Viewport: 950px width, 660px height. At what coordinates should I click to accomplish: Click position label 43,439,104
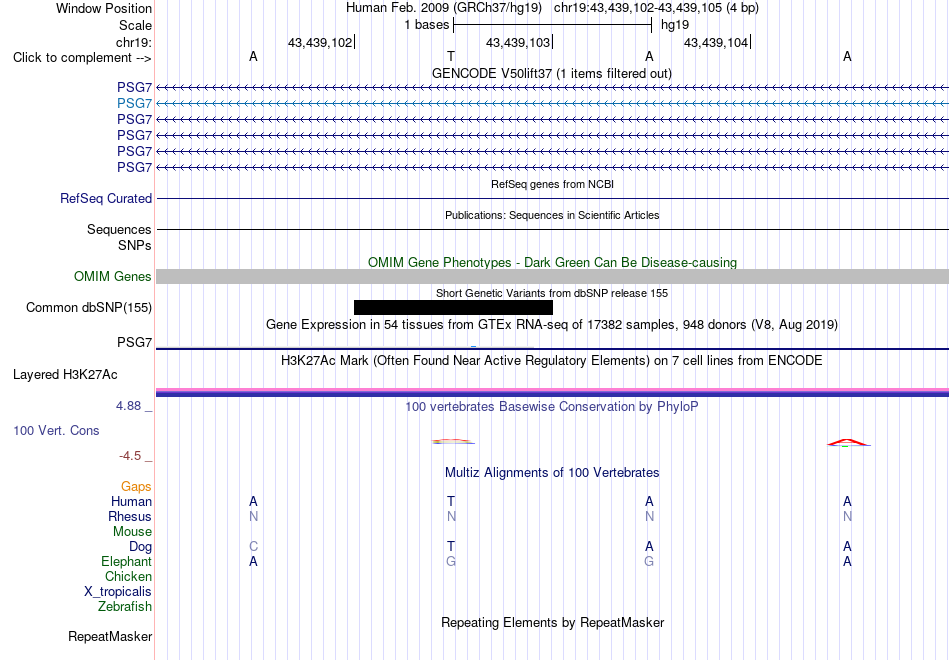716,42
